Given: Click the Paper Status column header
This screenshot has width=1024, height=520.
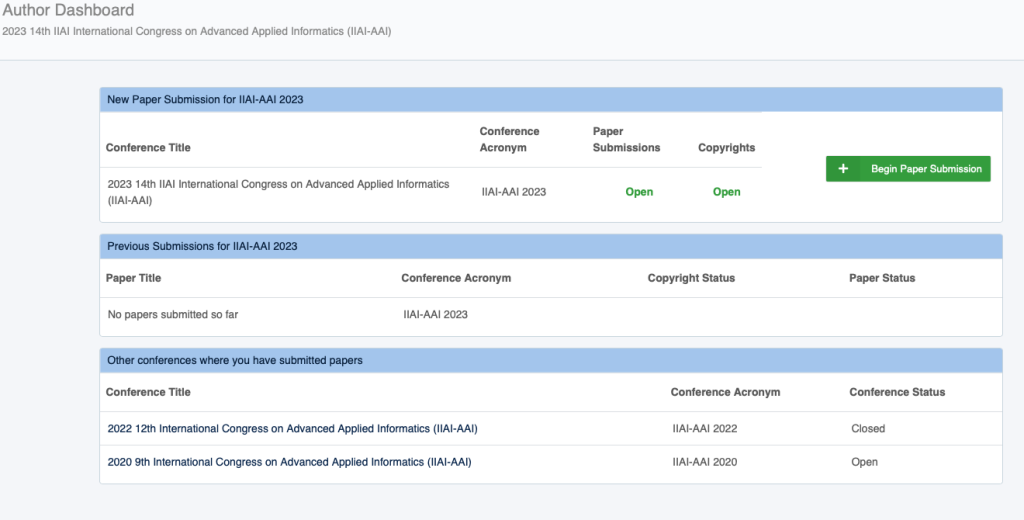Looking at the screenshot, I should pyautogui.click(x=882, y=278).
